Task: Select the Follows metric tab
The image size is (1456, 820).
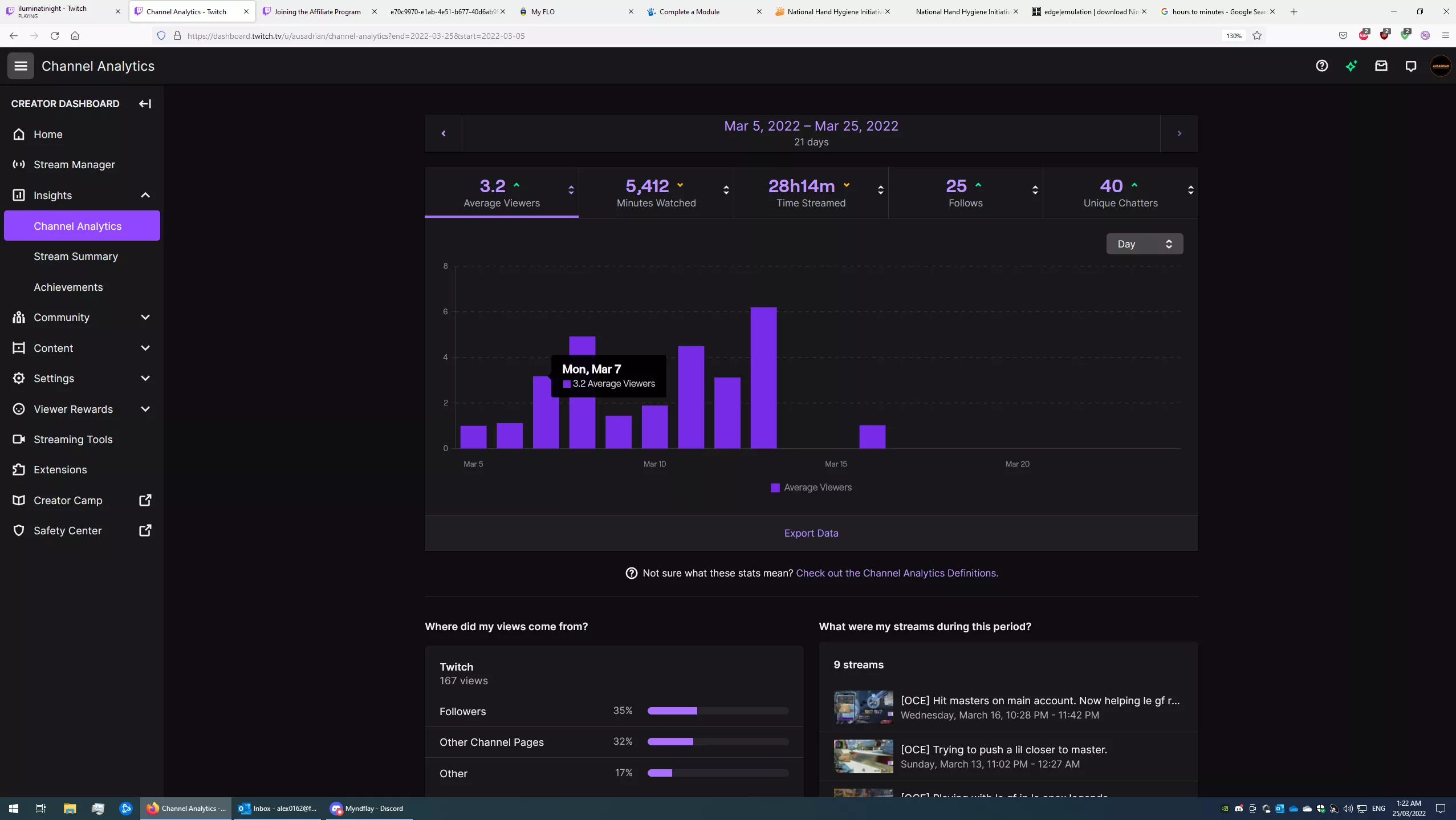Action: 965,193
